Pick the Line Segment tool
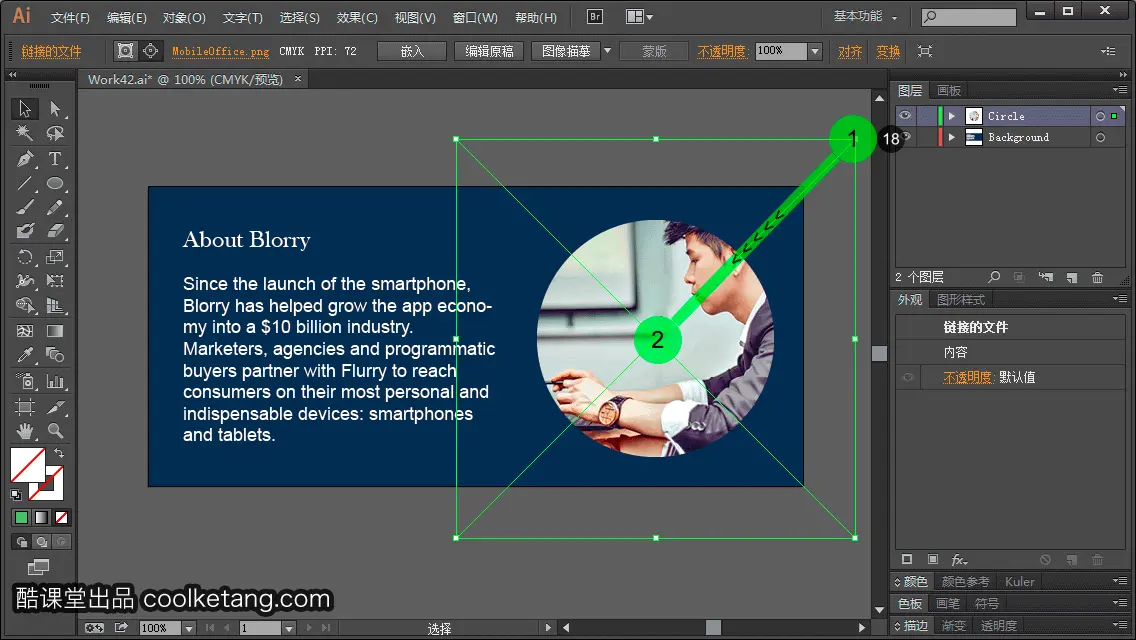This screenshot has height=640, width=1136. tap(25, 183)
